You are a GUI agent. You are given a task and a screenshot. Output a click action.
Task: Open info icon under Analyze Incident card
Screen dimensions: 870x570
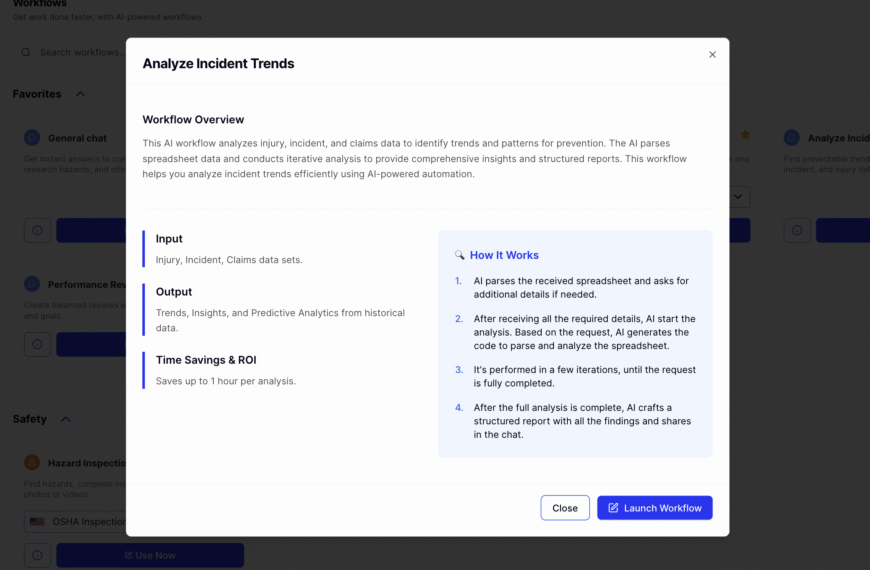797,230
